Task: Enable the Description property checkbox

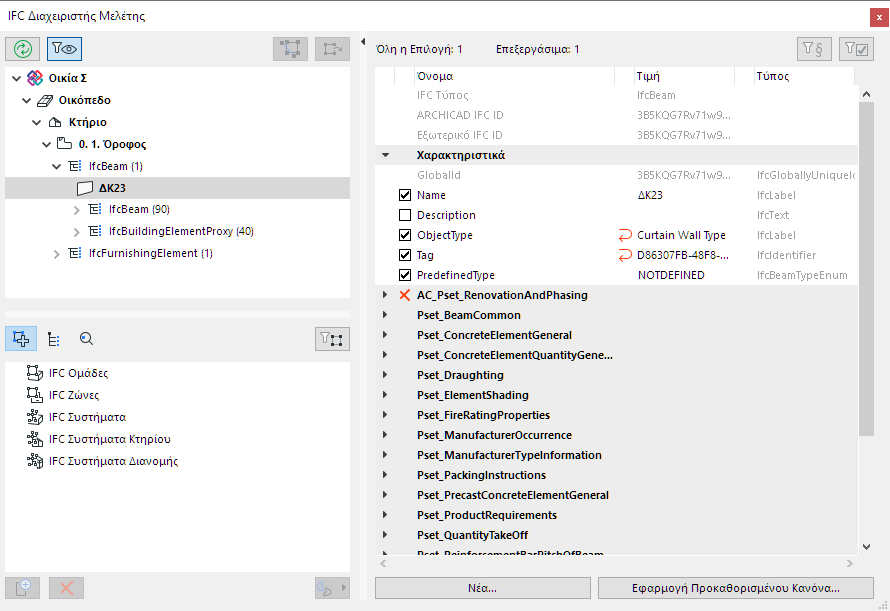Action: (405, 215)
